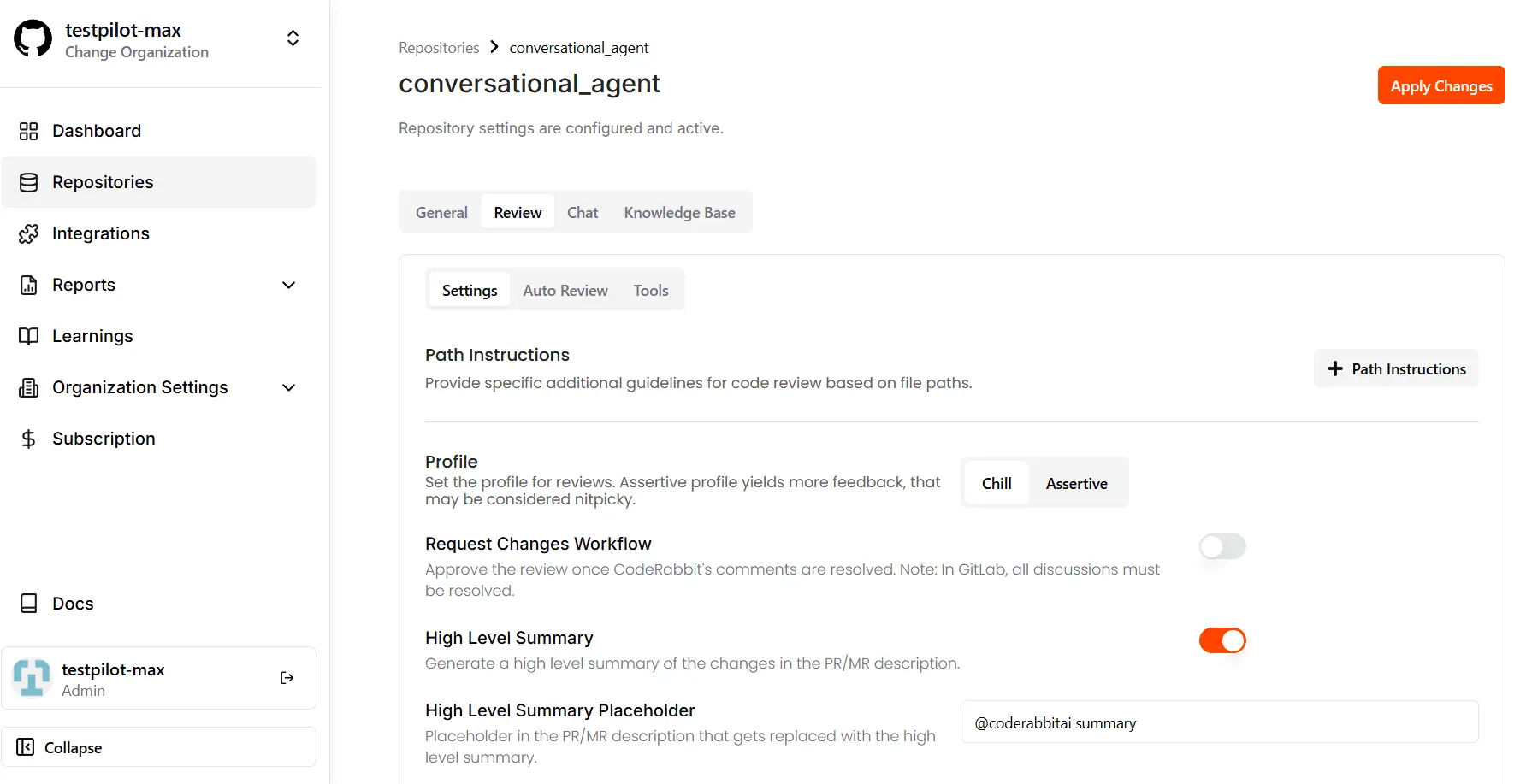Click the Repositories database icon
The height and width of the screenshot is (784, 1538).
[x=29, y=182]
